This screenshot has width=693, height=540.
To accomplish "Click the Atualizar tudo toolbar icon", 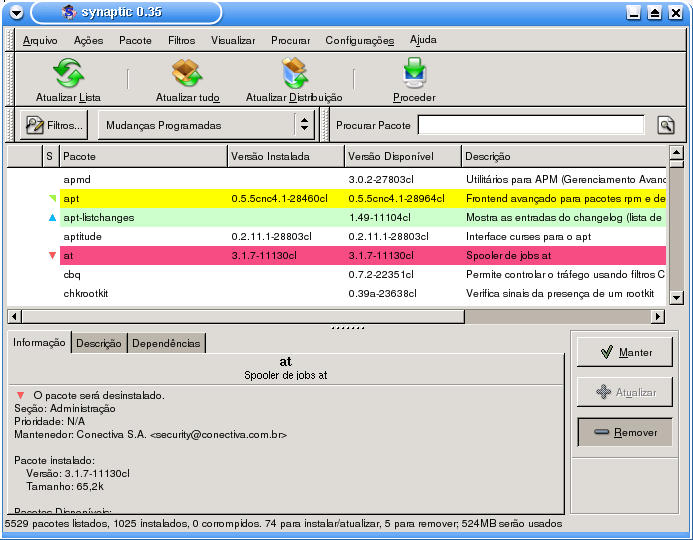I will coord(187,72).
